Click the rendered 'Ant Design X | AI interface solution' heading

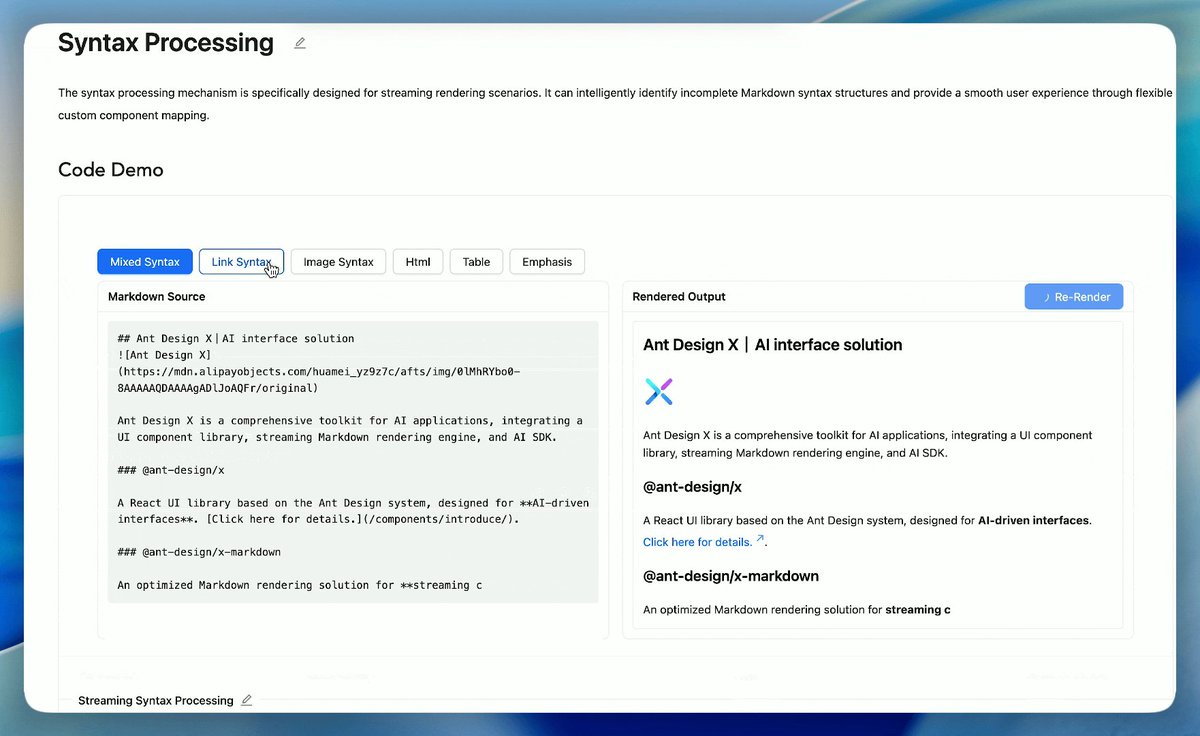773,345
